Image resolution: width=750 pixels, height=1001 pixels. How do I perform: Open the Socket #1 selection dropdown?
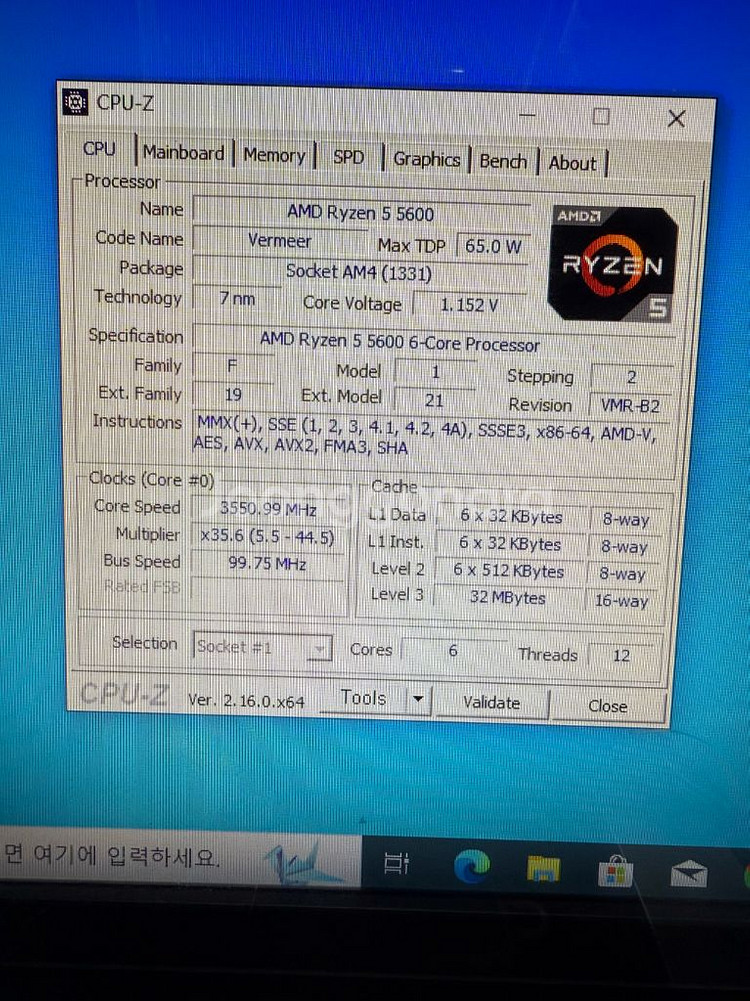click(x=262, y=647)
